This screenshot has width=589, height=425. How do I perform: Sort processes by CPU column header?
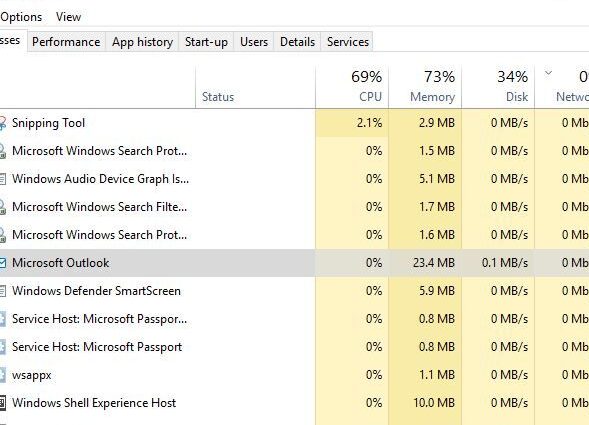pos(352,88)
